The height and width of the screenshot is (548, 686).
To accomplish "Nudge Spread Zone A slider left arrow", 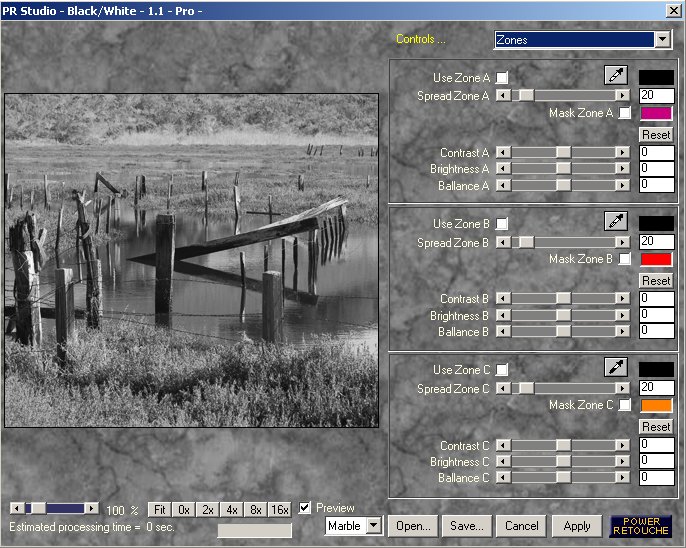I will tap(504, 95).
